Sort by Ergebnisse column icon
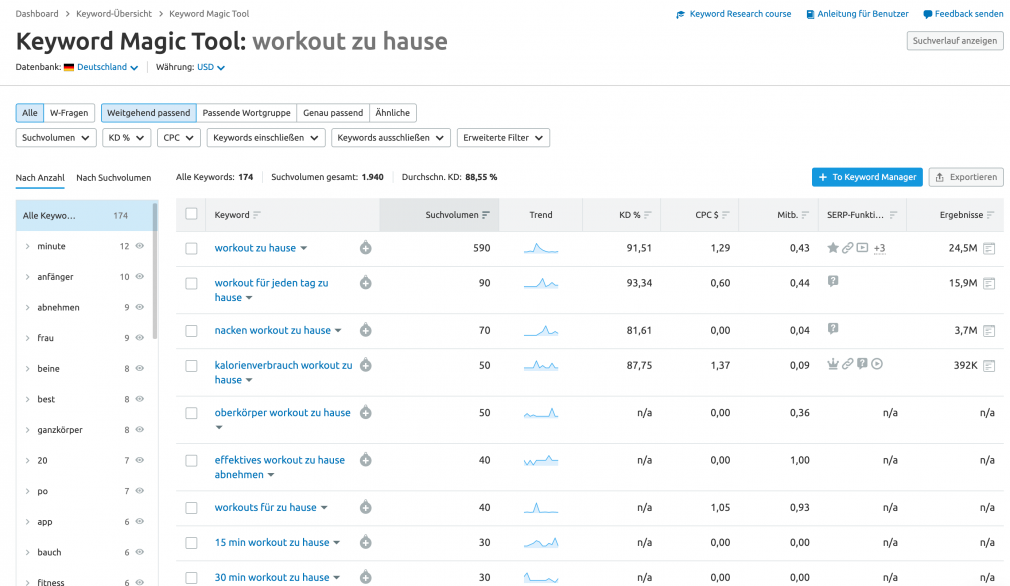Image resolution: width=1010 pixels, height=586 pixels. (991, 215)
